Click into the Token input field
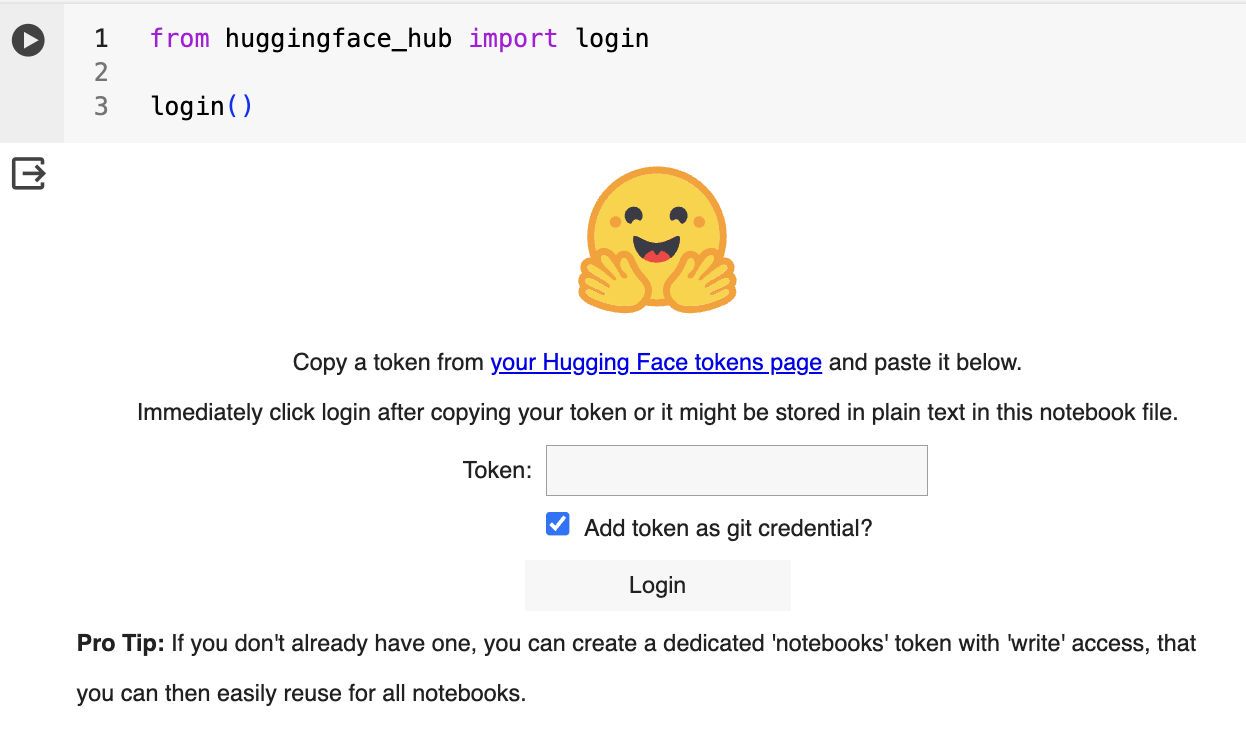This screenshot has width=1246, height=740. [x=737, y=470]
